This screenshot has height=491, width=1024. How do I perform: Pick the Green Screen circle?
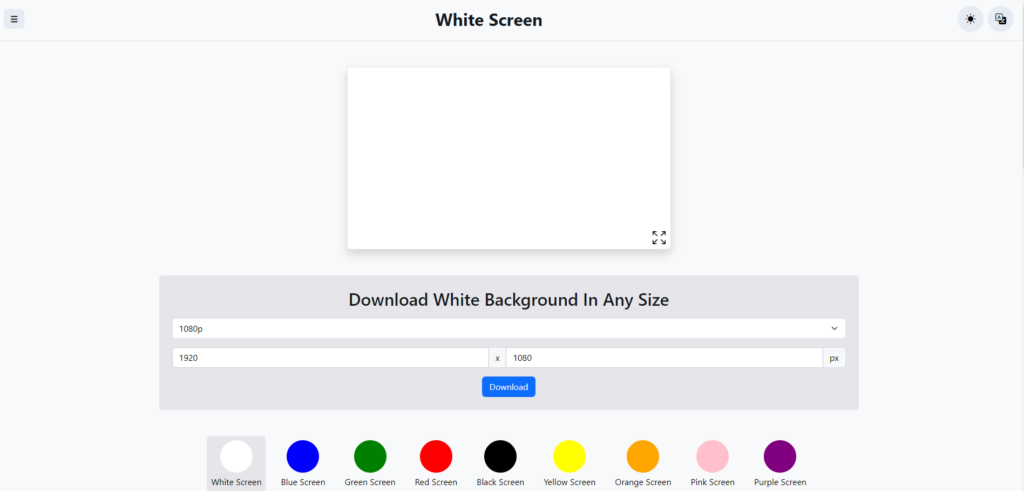point(370,456)
